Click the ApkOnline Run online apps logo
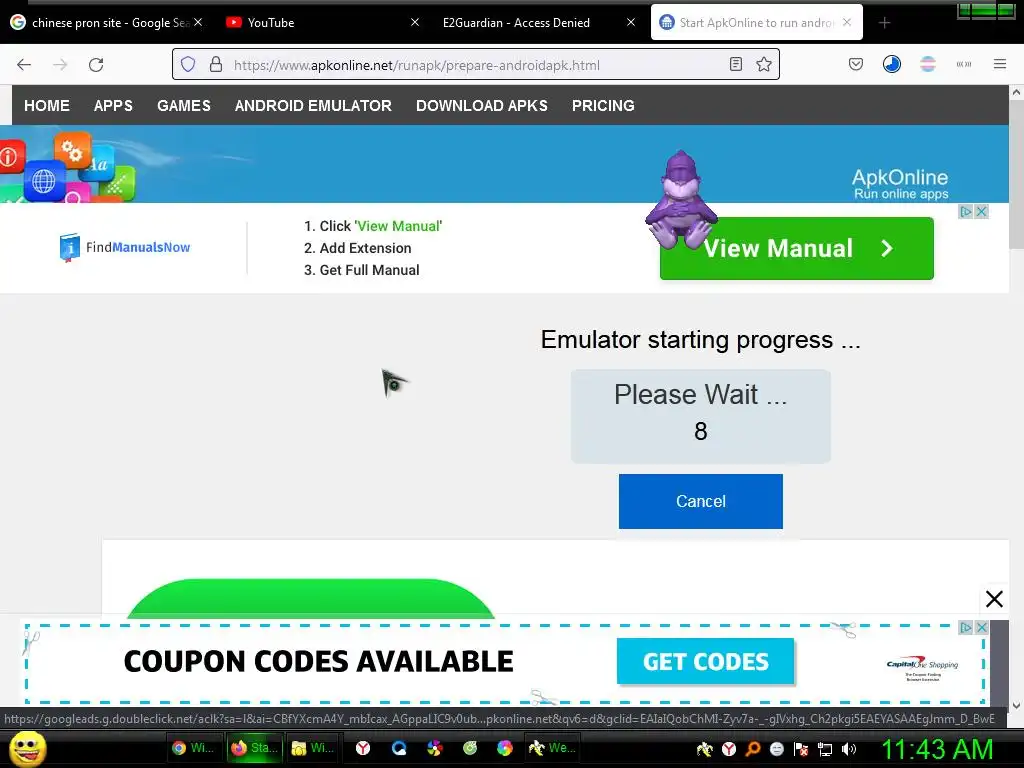 900,184
